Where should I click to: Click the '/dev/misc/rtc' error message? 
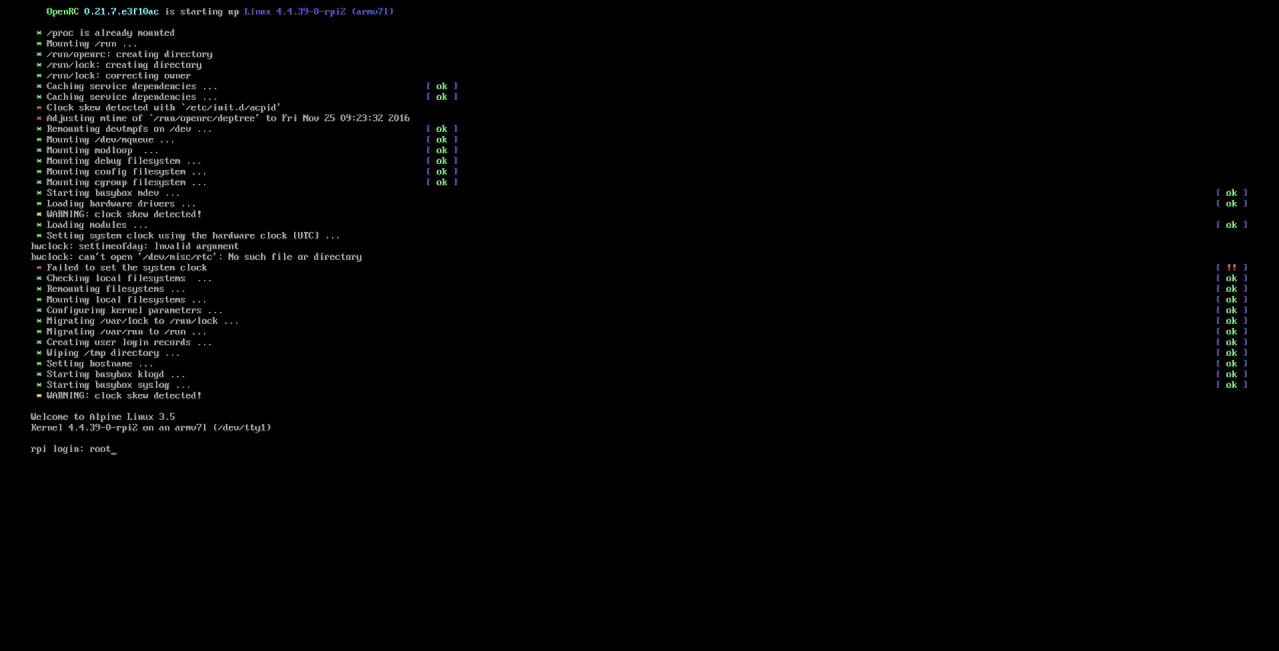pos(196,256)
